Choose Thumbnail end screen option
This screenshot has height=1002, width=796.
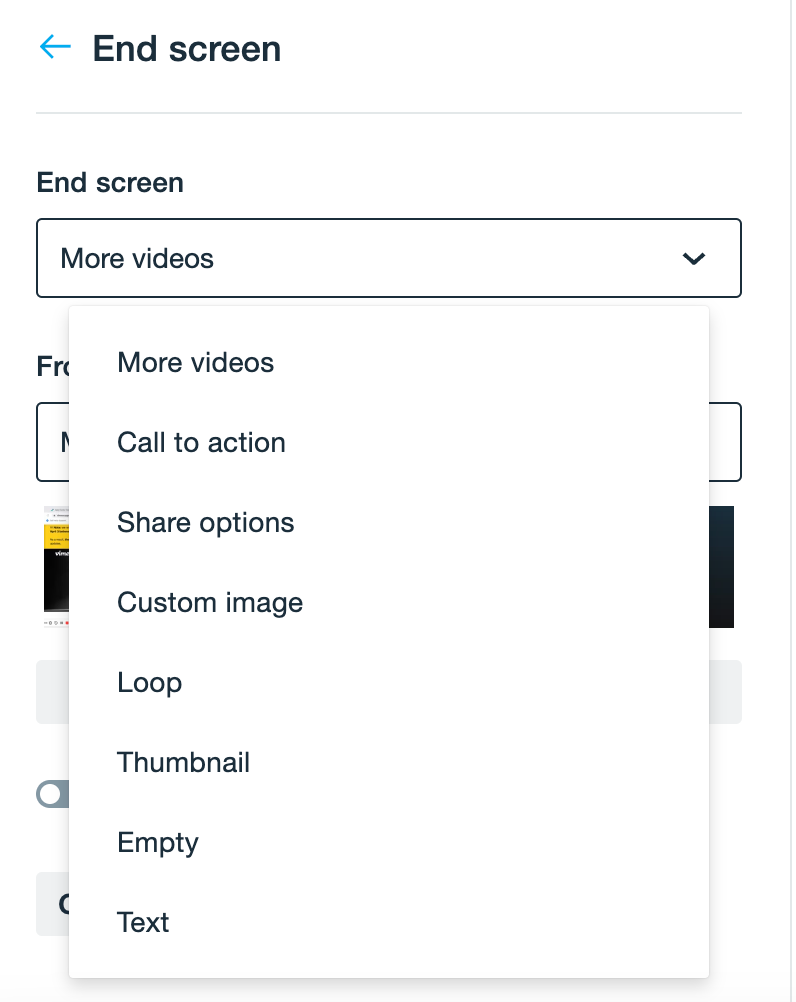[183, 762]
